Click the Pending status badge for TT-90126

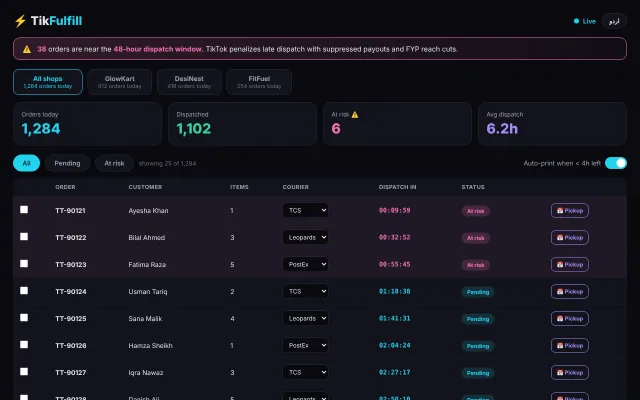(x=478, y=346)
